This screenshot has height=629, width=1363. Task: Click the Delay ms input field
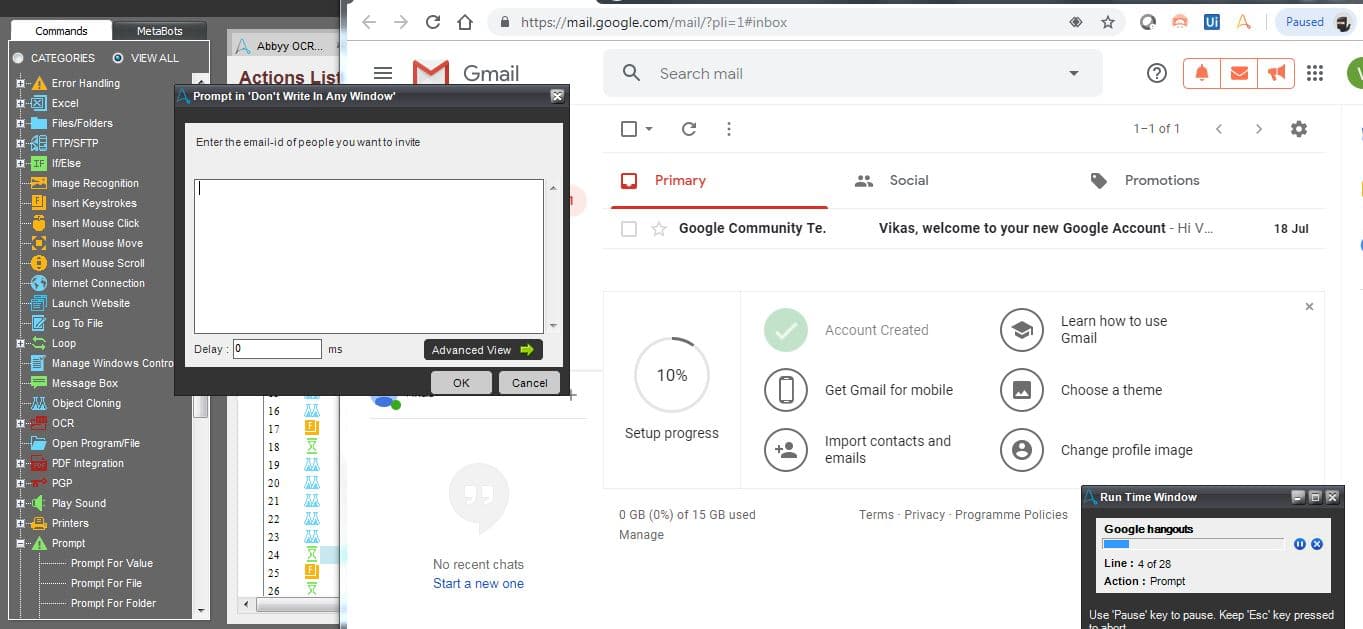click(277, 349)
